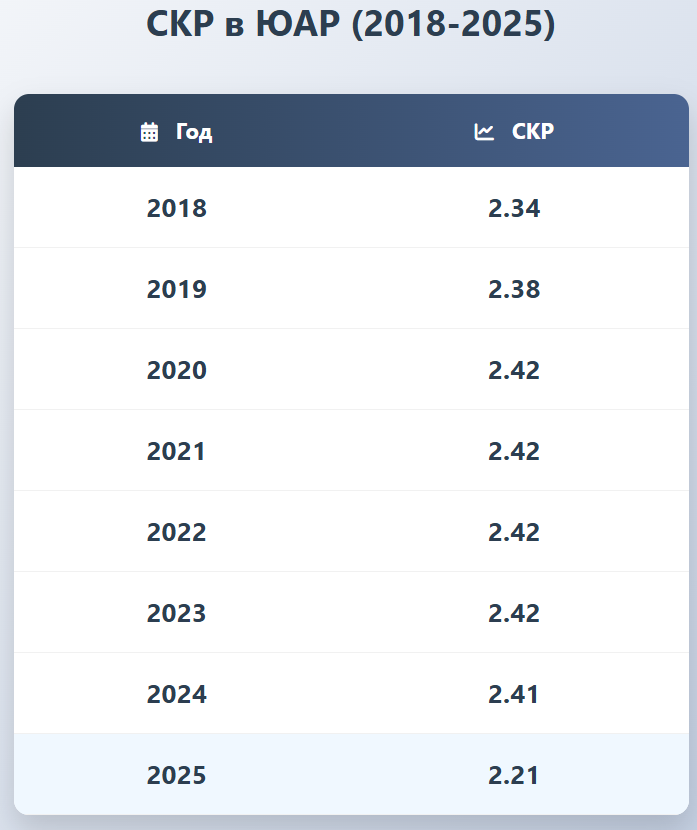Click the value 2.41 for 2024
Viewport: 697px width, 830px height.
[514, 694]
